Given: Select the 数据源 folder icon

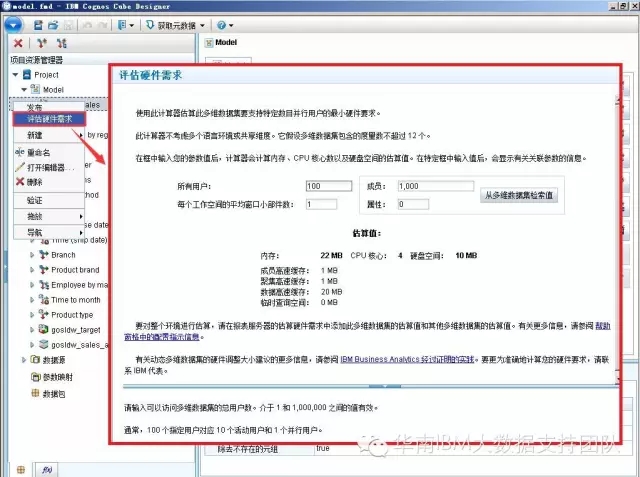Looking at the screenshot, I should pyautogui.click(x=36, y=359).
